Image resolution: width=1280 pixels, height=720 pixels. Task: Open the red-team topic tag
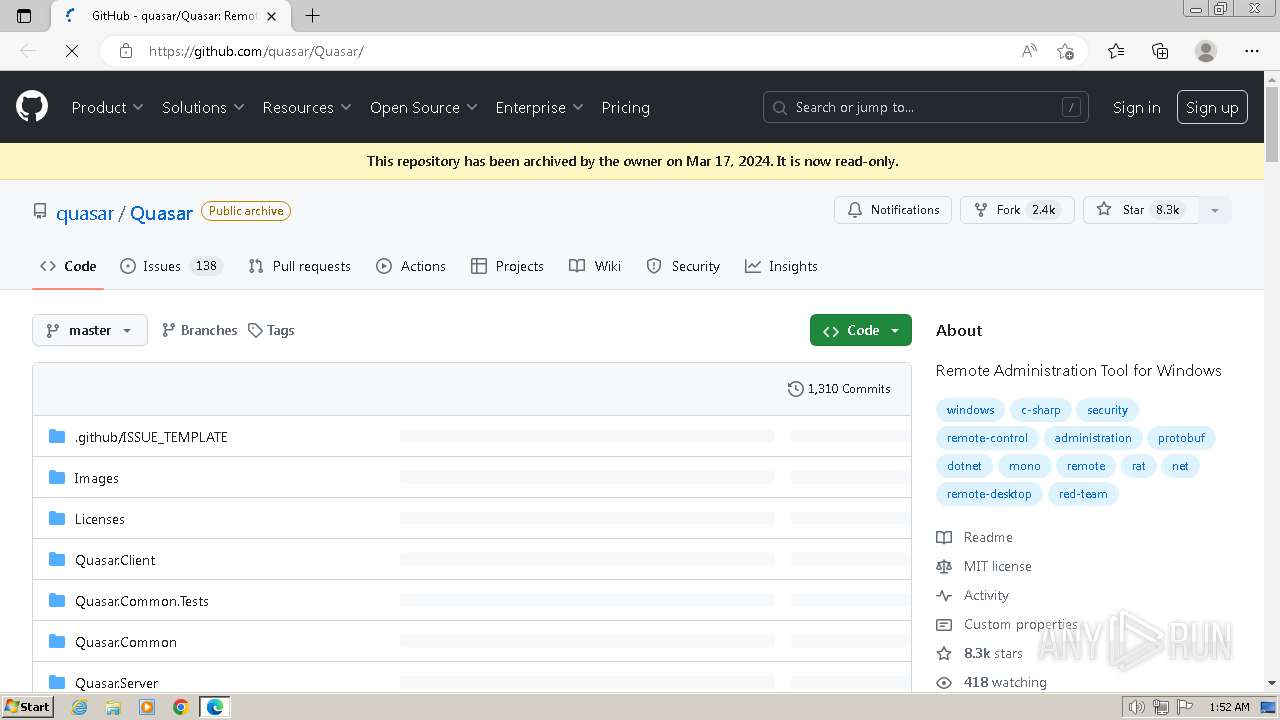pyautogui.click(x=1083, y=494)
